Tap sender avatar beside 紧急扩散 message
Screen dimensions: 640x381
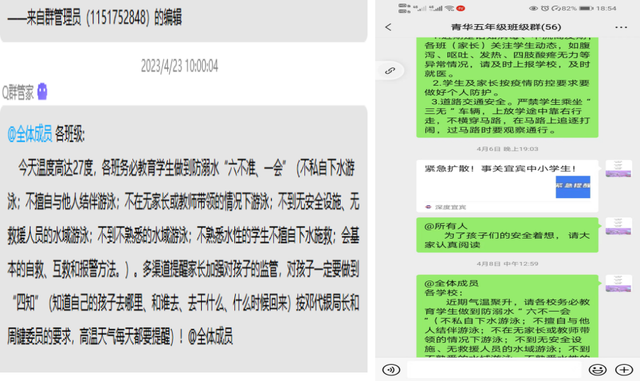[618, 169]
